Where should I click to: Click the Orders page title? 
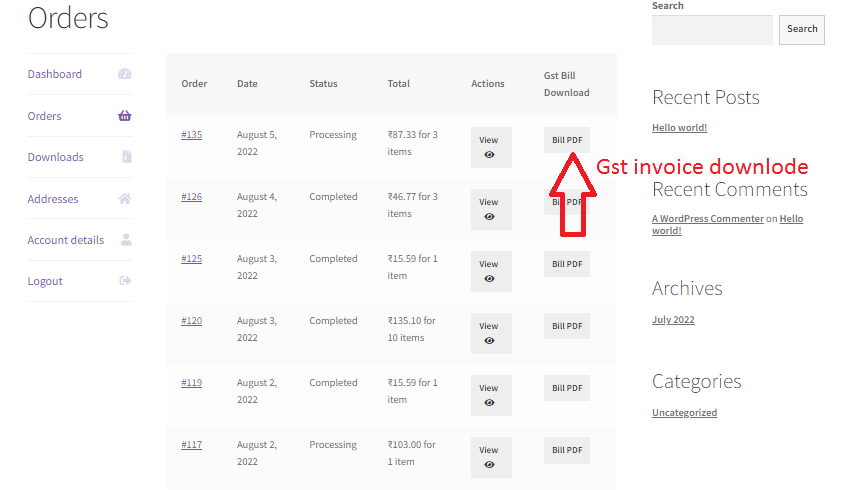click(x=68, y=18)
